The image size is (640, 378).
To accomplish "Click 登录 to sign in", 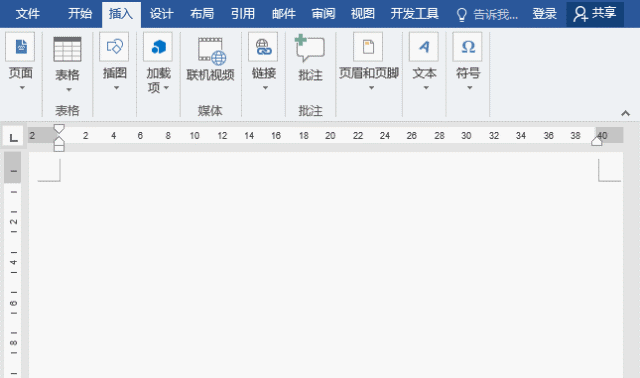I will pos(544,14).
